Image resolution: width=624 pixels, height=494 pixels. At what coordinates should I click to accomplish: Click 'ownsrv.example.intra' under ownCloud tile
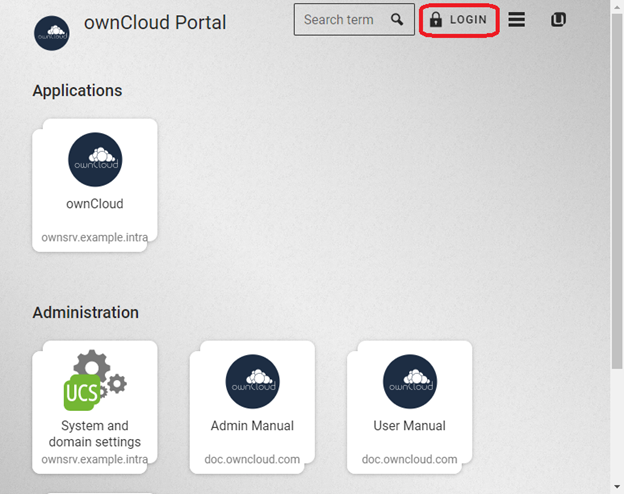(x=95, y=237)
